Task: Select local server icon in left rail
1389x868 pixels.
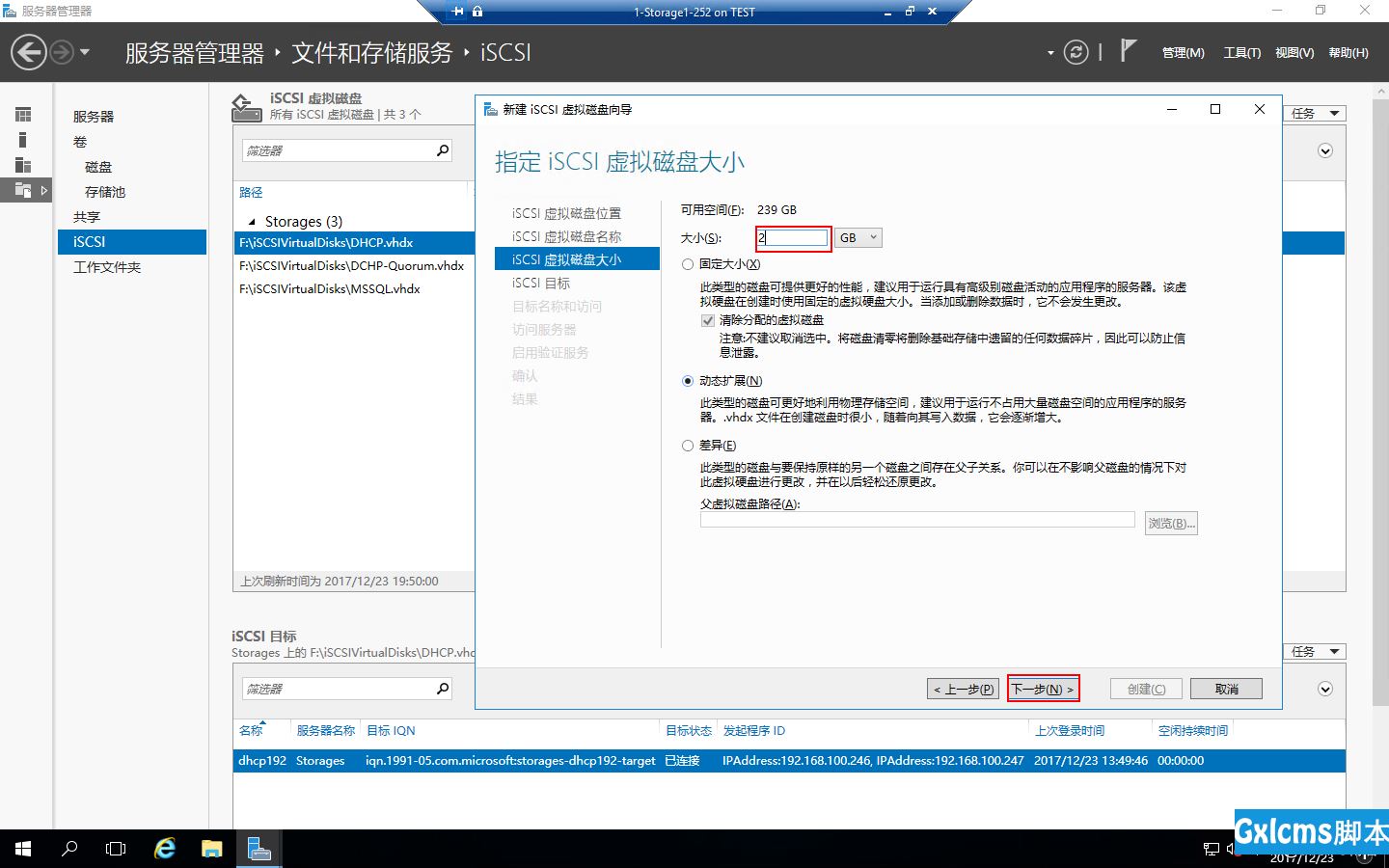Action: [23, 140]
